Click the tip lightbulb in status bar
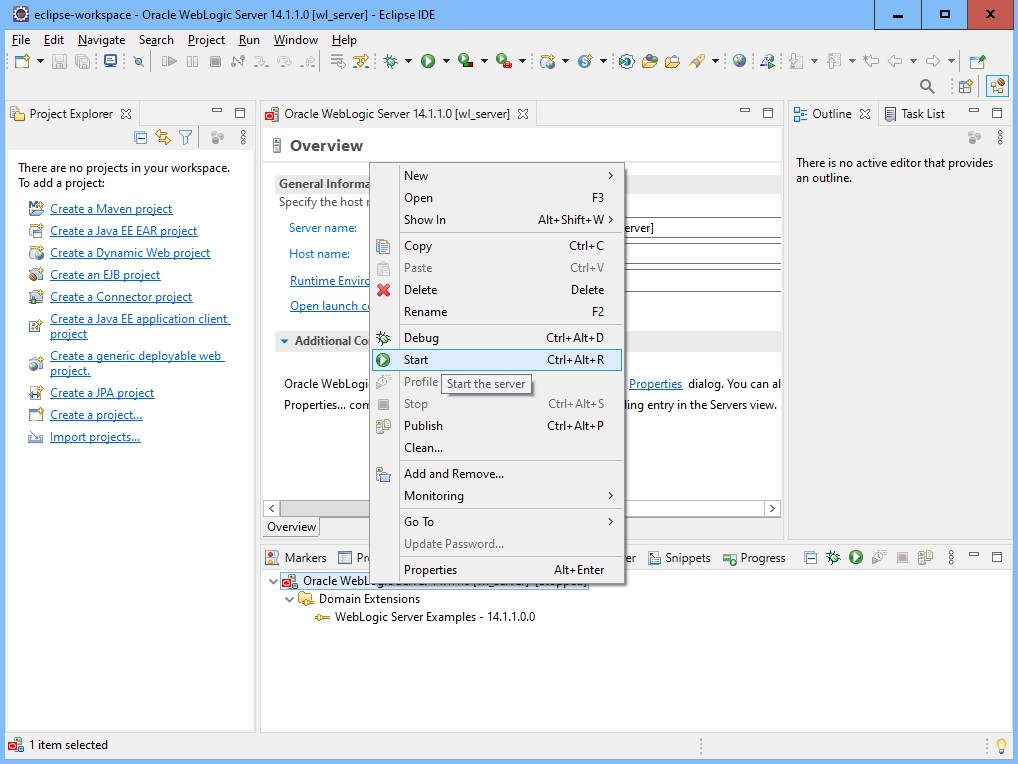The image size is (1018, 764). [x=1001, y=745]
